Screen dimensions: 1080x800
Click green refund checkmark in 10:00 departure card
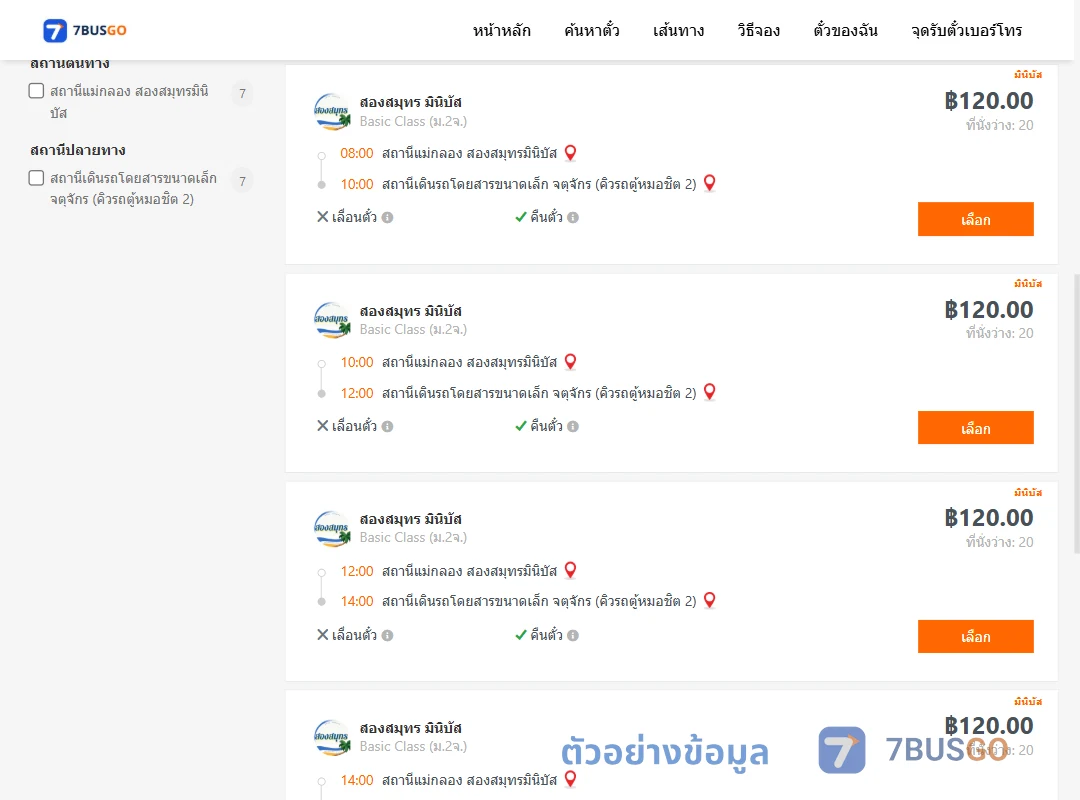click(x=521, y=426)
